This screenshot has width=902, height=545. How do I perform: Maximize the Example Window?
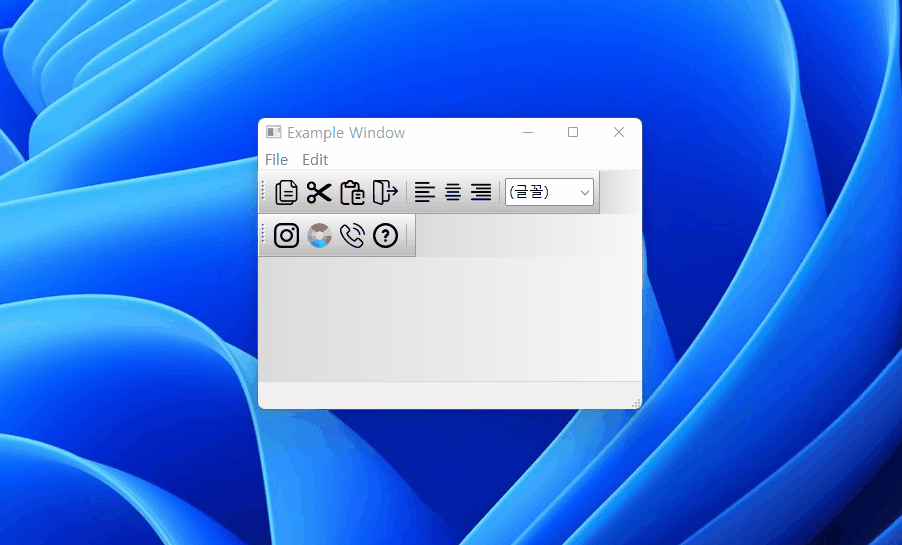tap(573, 132)
